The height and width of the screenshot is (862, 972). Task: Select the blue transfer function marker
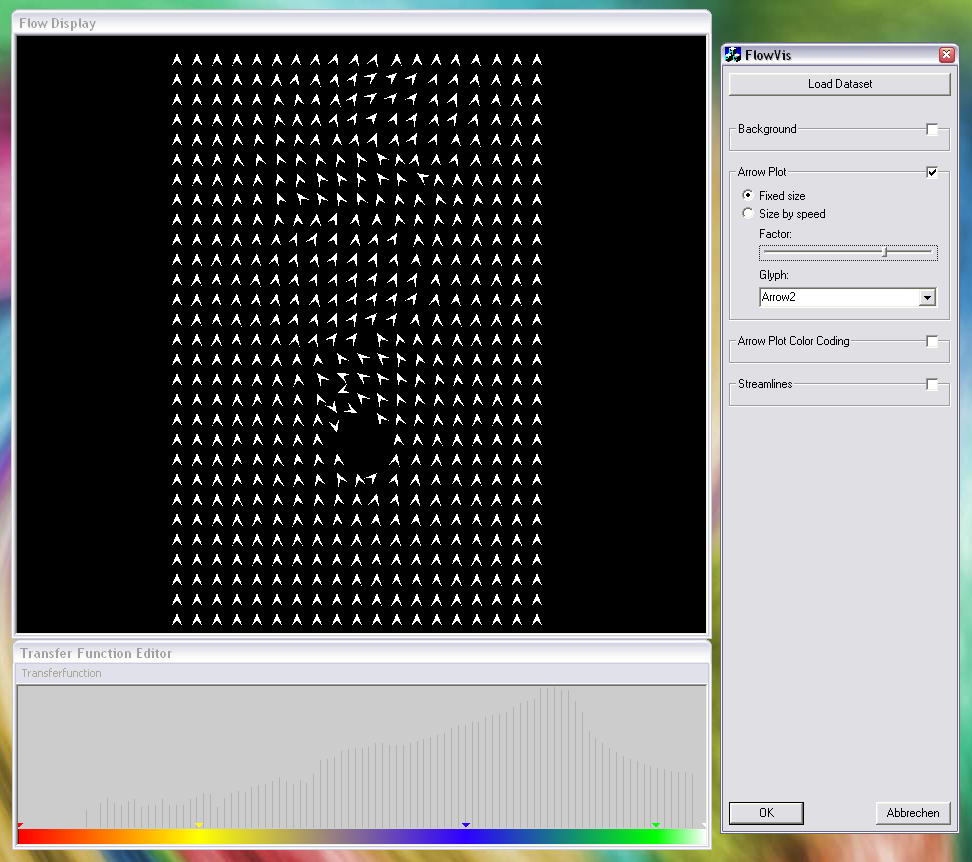click(466, 825)
